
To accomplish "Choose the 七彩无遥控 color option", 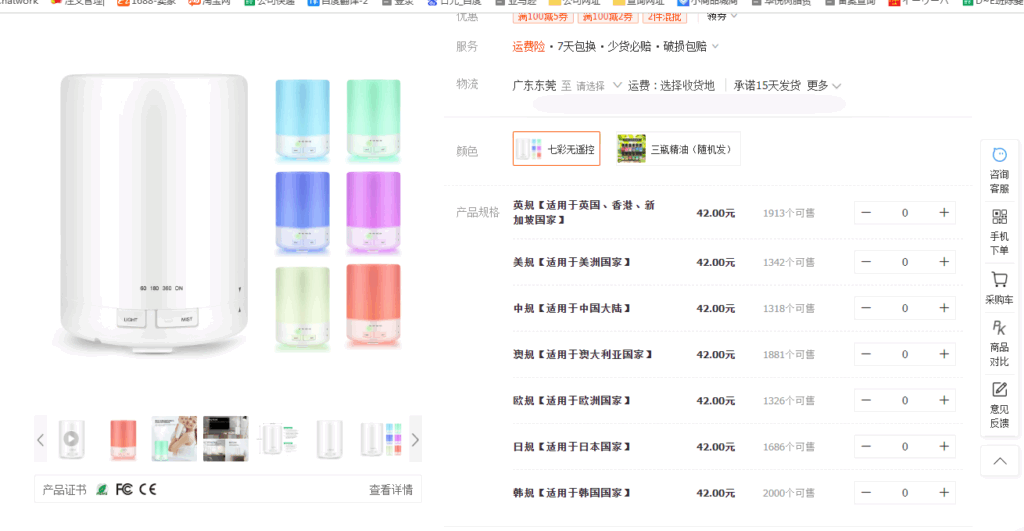I will click(x=556, y=149).
